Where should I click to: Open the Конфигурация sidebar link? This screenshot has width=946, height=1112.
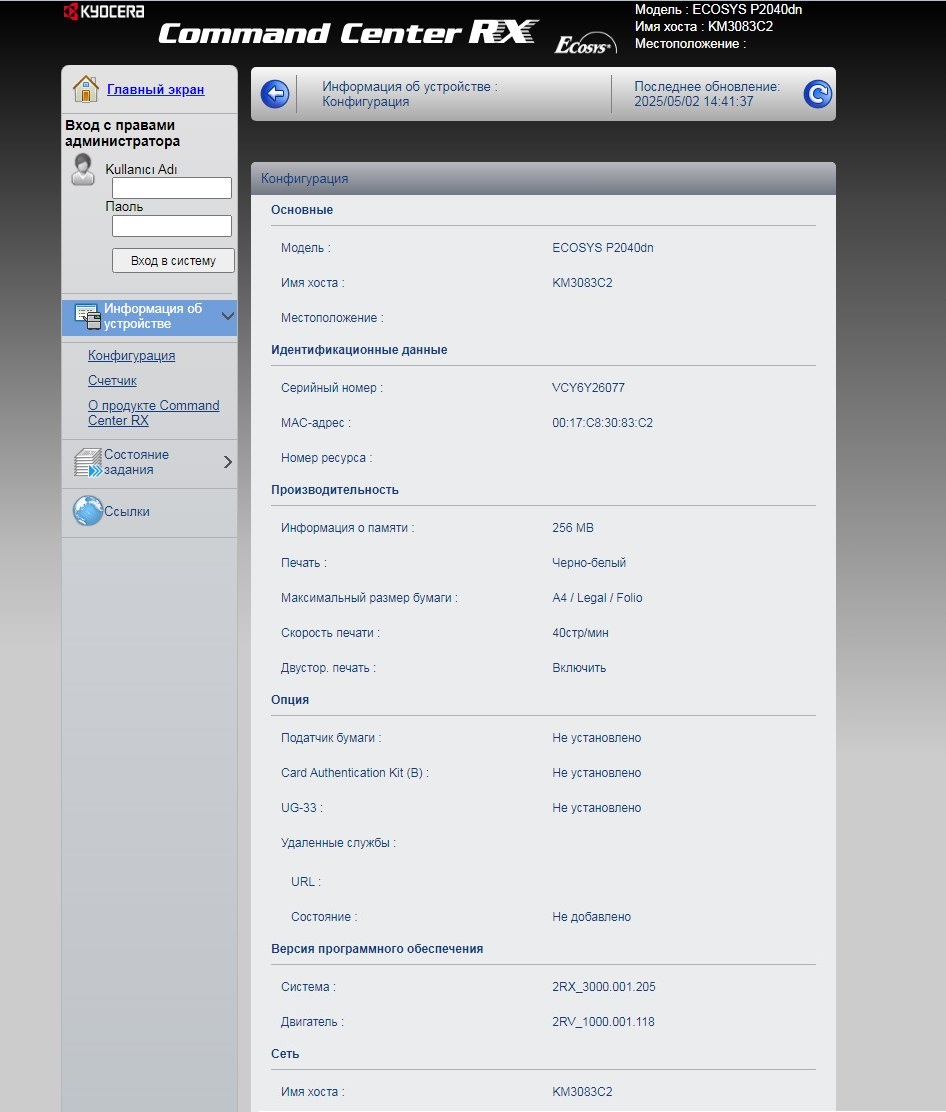tap(131, 355)
